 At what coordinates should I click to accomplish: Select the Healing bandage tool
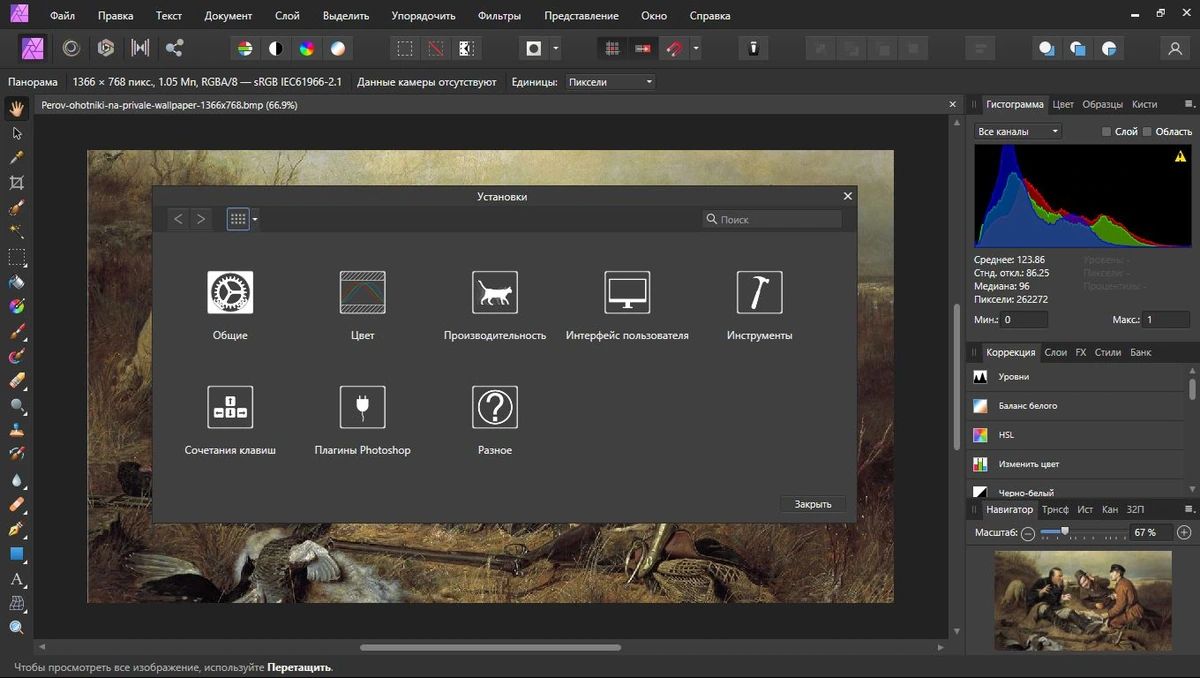click(16, 505)
